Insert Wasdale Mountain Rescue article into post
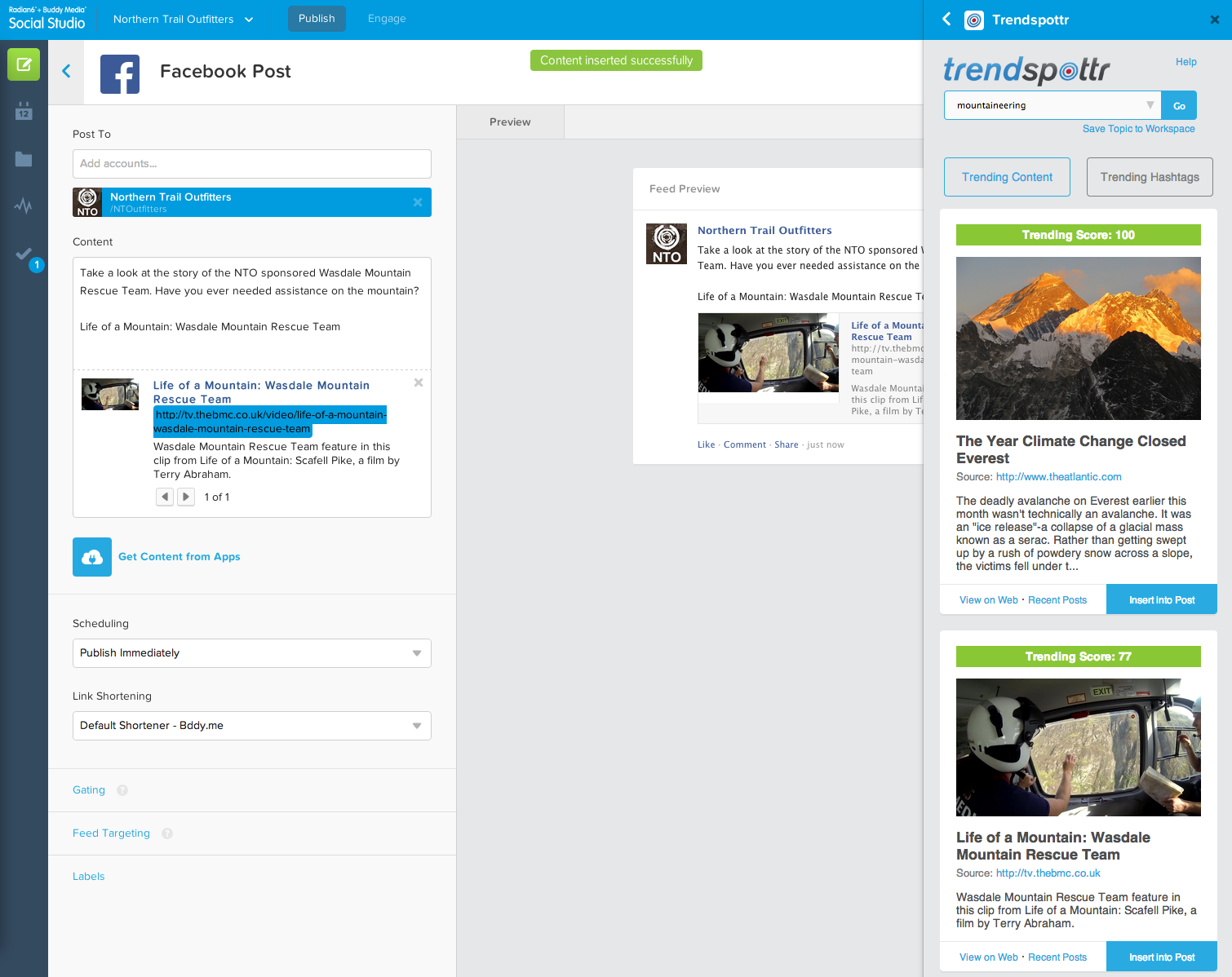 tap(1162, 957)
